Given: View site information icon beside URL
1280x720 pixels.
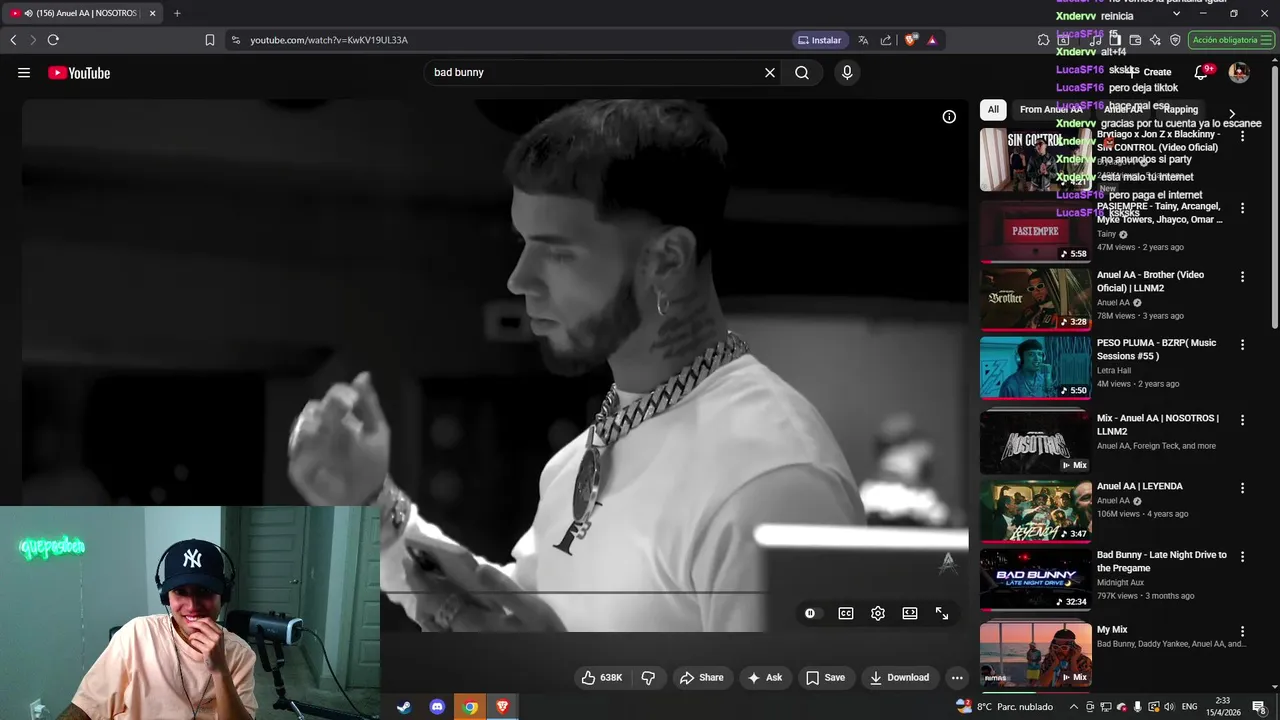Looking at the screenshot, I should (x=235, y=40).
